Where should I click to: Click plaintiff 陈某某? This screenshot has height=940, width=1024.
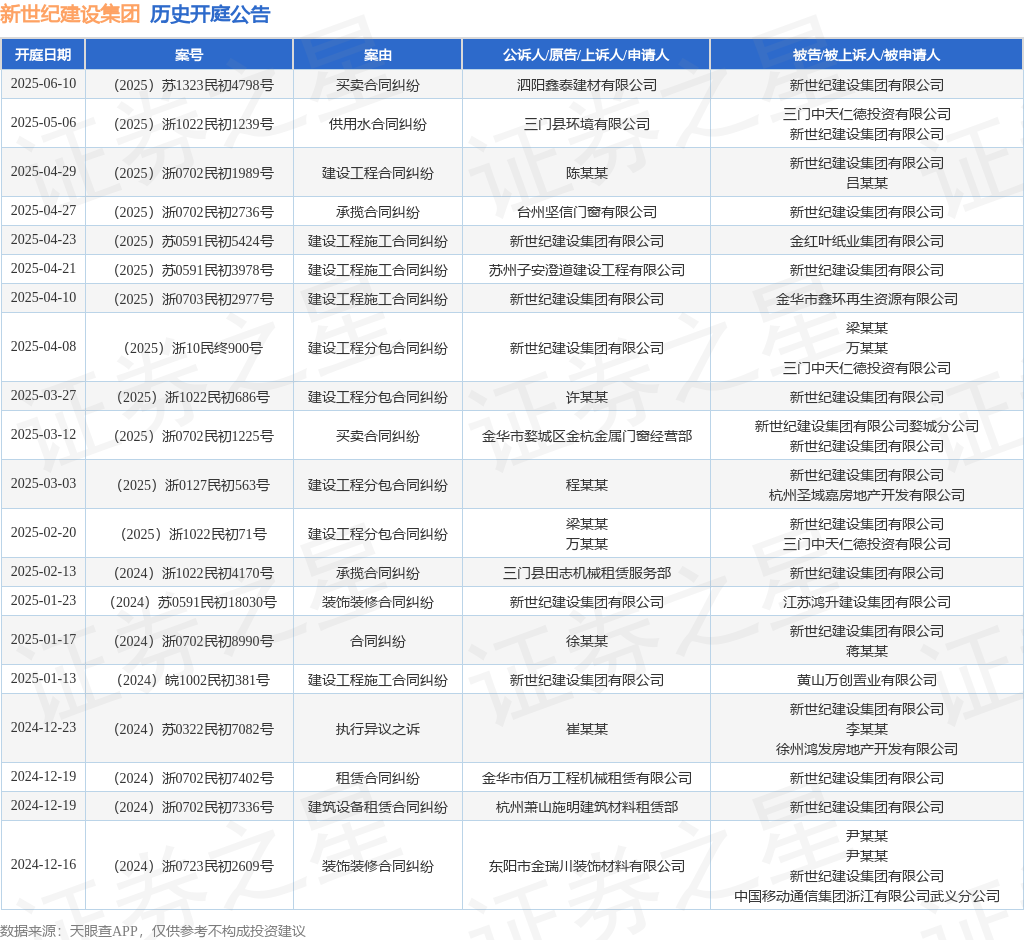point(586,173)
